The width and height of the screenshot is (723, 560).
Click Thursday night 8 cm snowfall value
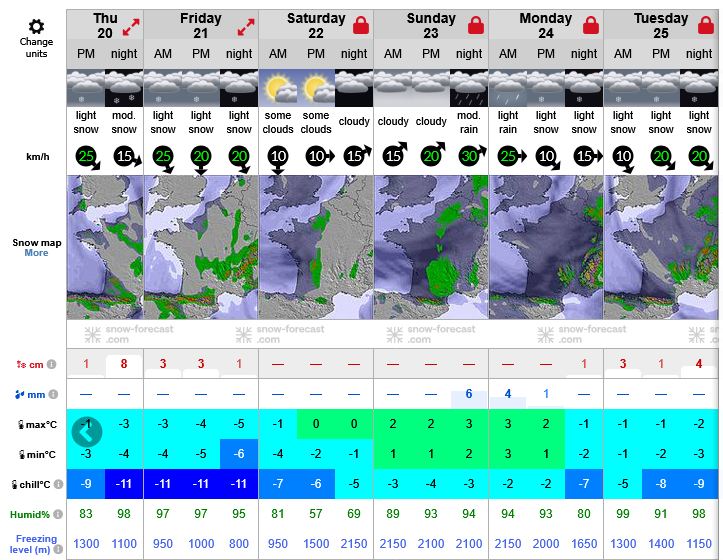[124, 364]
